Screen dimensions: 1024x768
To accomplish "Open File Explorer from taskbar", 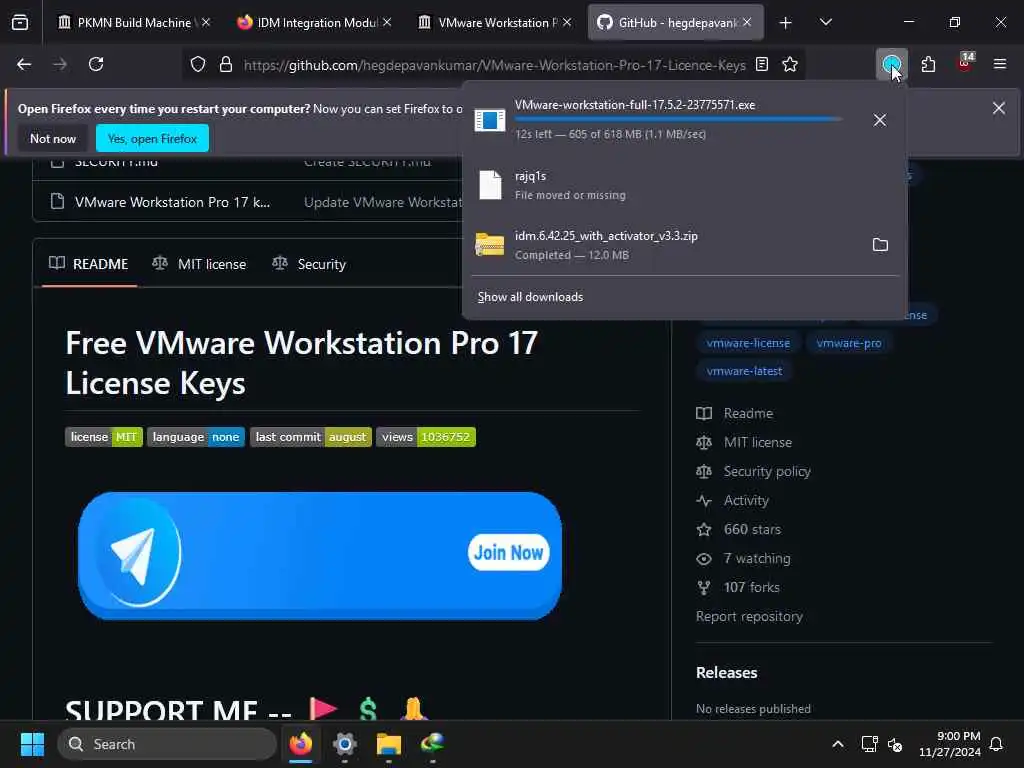I will point(389,744).
